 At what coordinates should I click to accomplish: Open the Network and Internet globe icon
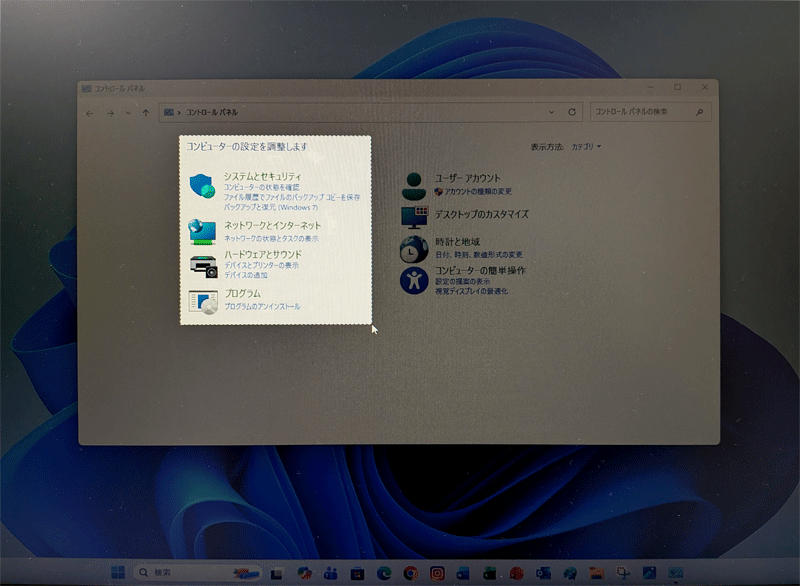coord(203,232)
